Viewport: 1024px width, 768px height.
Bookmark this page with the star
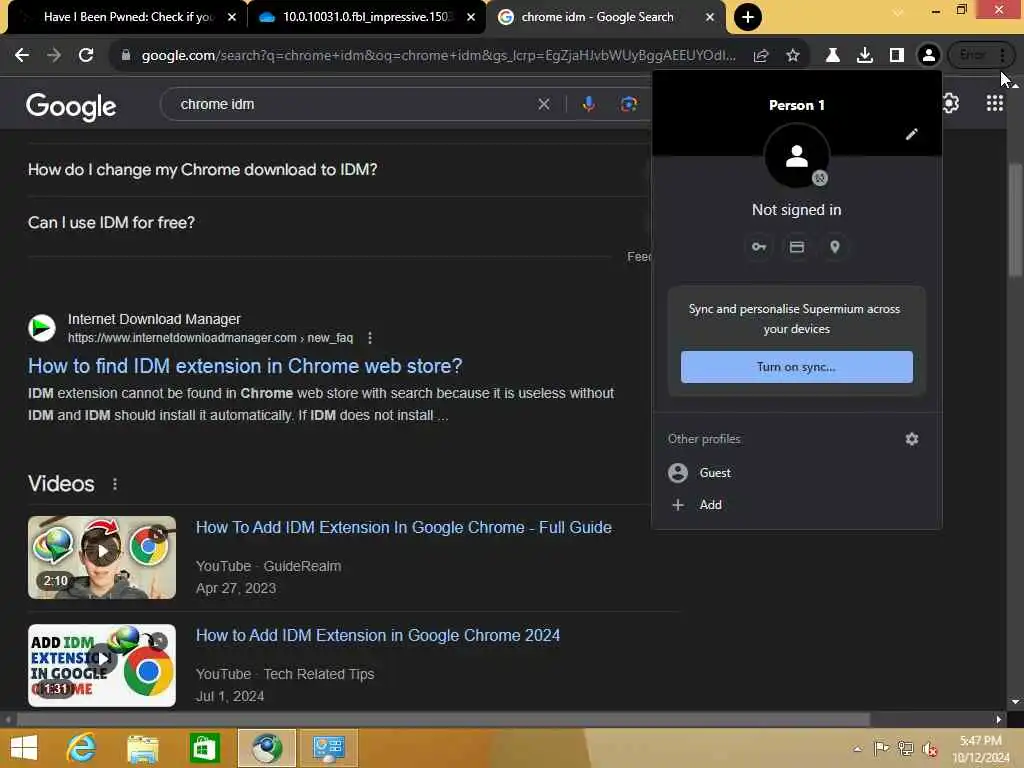tap(793, 56)
